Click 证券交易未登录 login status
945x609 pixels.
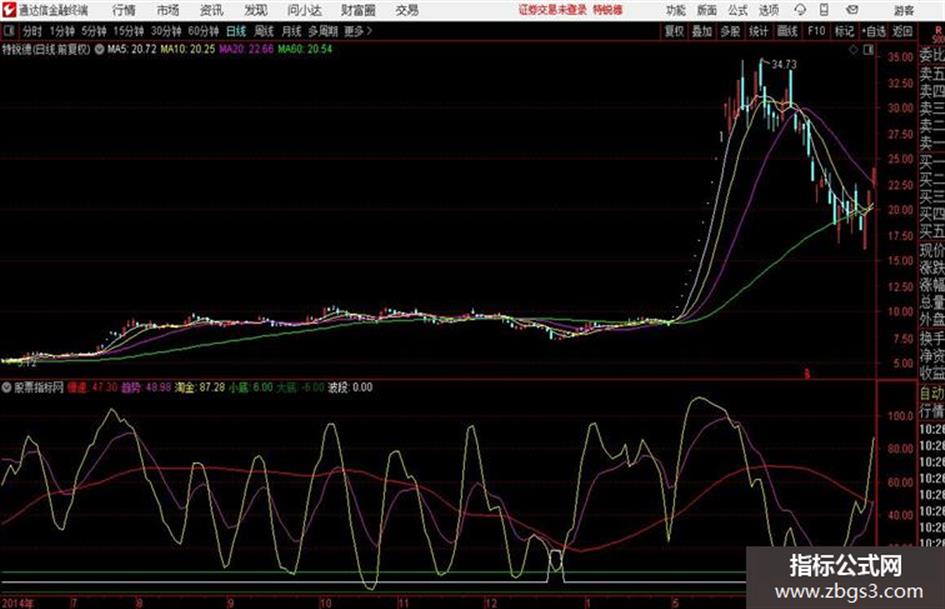tap(553, 10)
